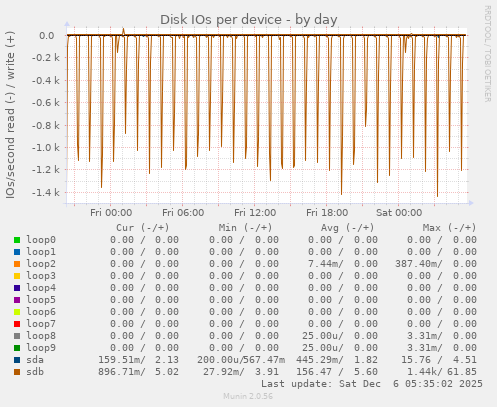Click the sdb max value '1.44k/ 61.85'

[442, 372]
